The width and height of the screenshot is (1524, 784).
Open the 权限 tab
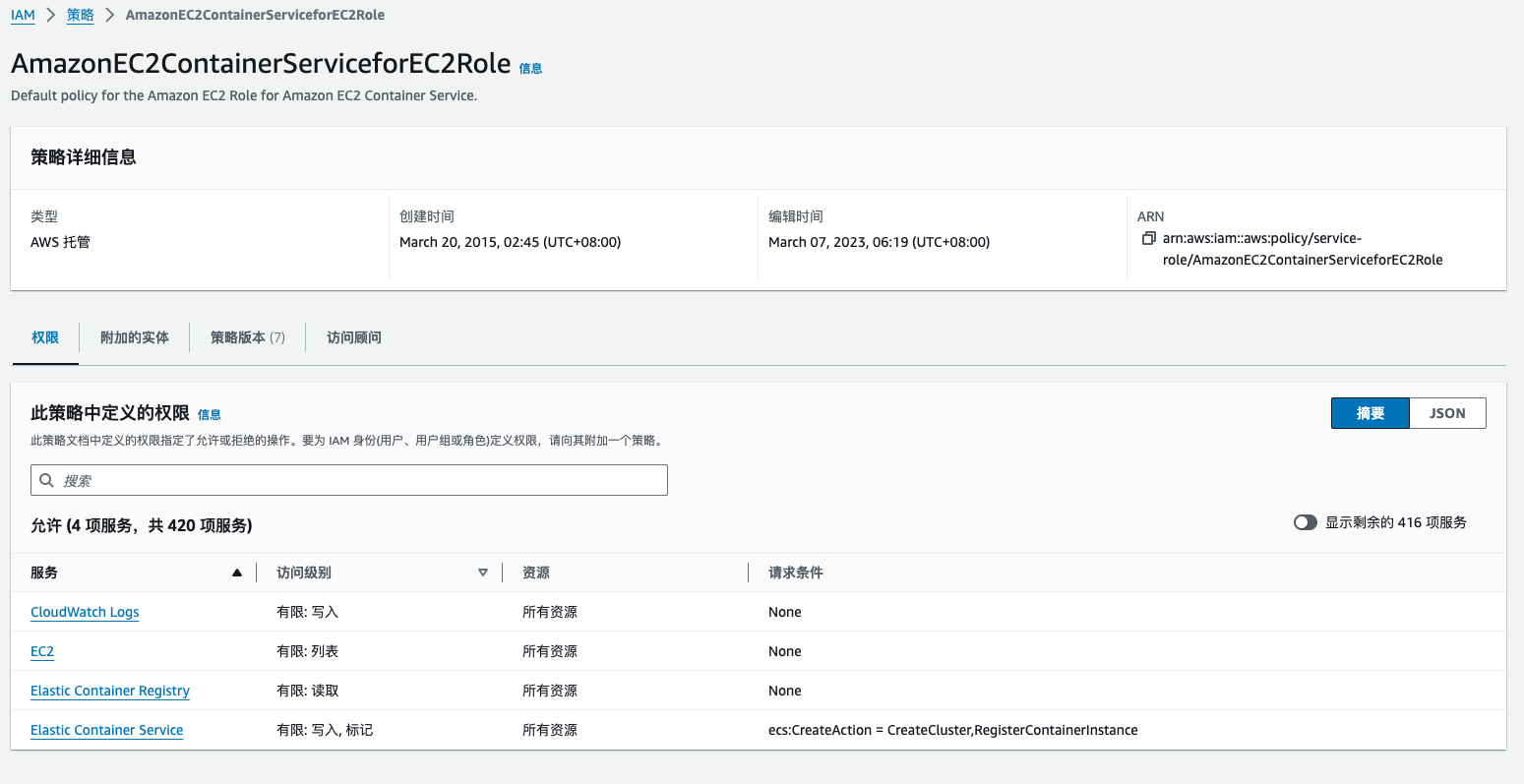click(45, 337)
